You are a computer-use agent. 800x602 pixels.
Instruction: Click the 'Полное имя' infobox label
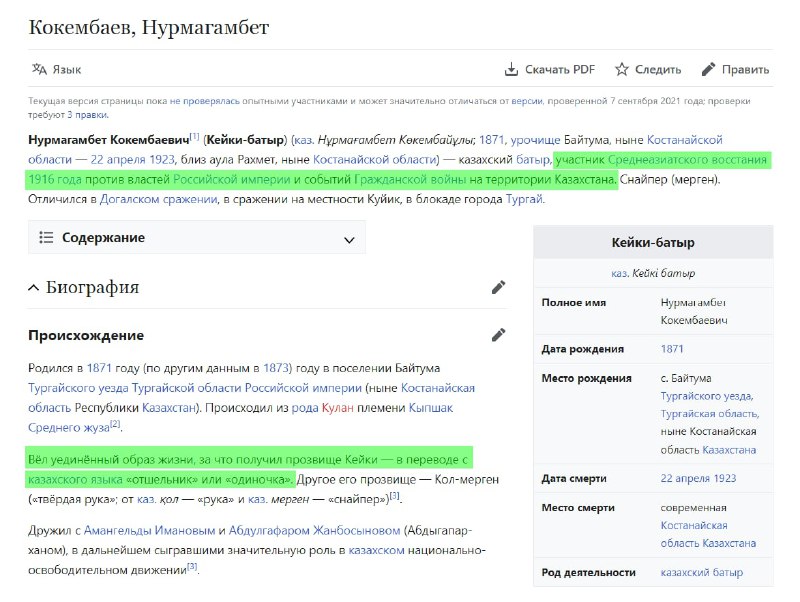[574, 303]
